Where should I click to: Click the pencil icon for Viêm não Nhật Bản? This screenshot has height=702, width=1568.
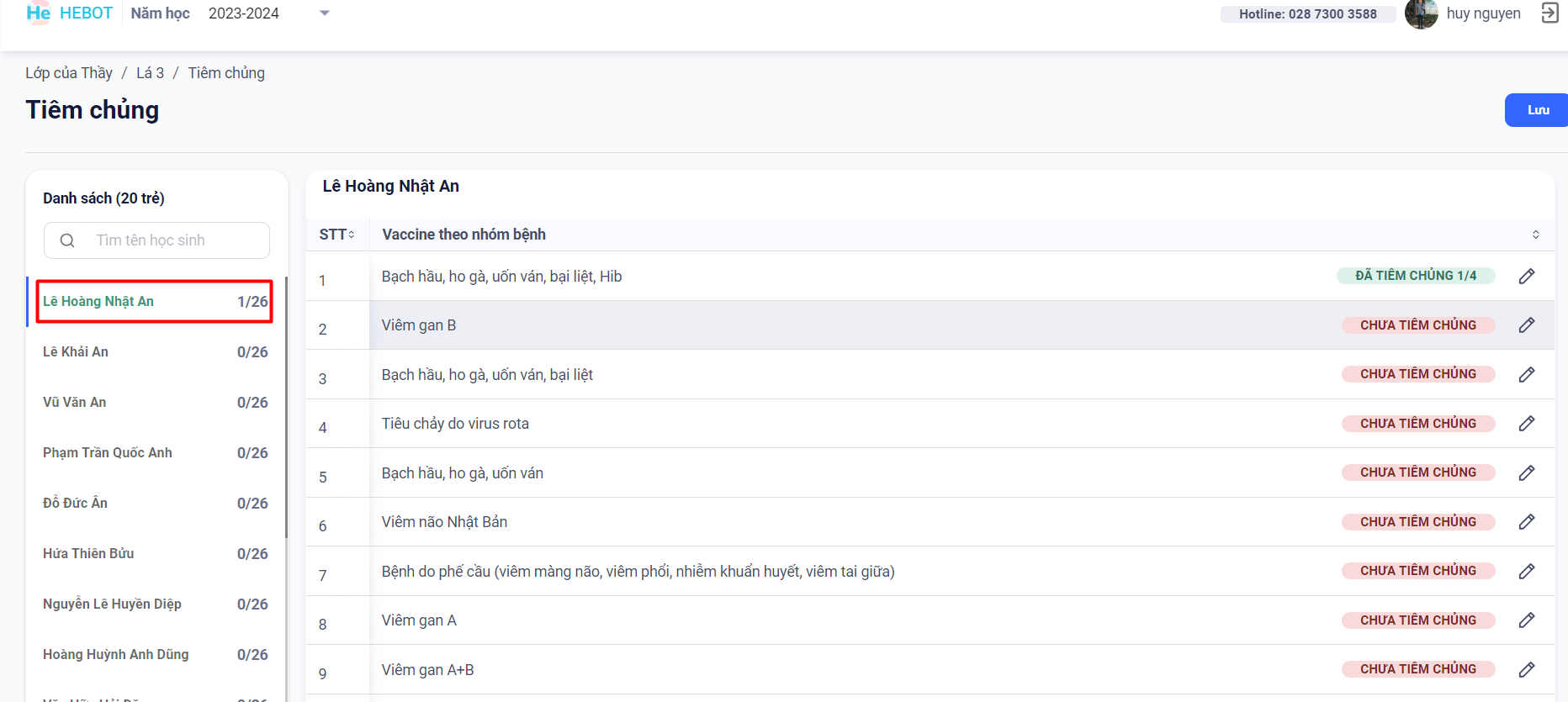pyautogui.click(x=1526, y=522)
